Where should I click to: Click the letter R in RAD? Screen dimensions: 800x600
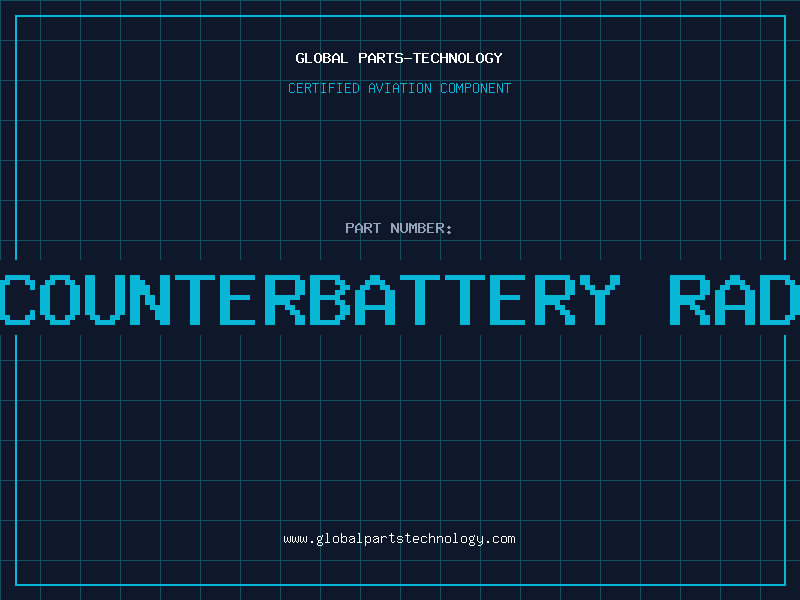point(689,299)
